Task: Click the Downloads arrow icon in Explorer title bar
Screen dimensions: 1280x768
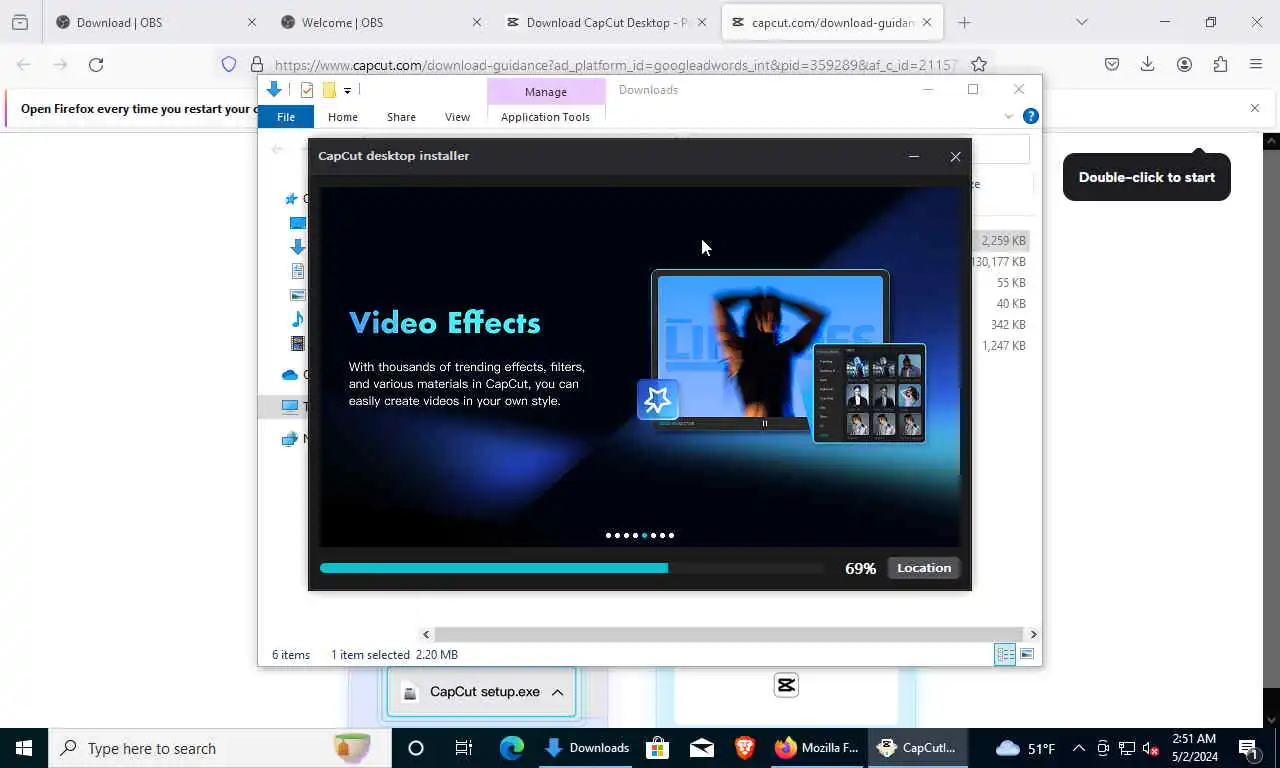Action: [x=274, y=89]
